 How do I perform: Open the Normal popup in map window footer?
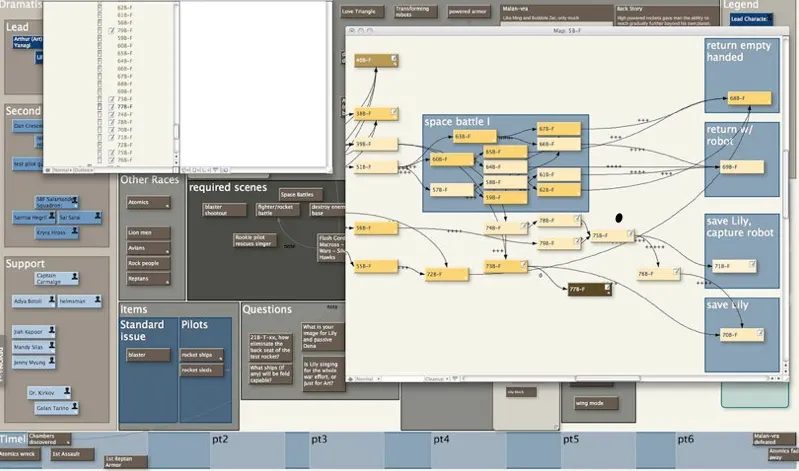(367, 379)
